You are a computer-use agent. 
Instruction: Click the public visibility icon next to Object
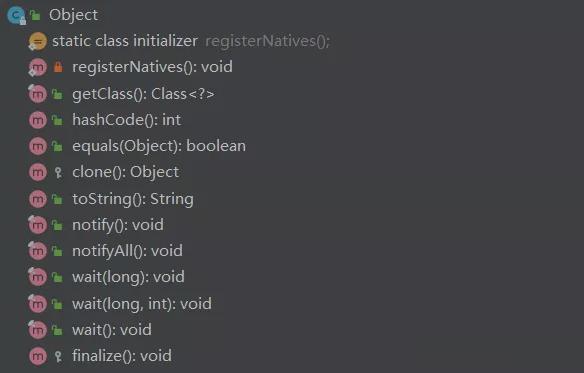(x=35, y=15)
